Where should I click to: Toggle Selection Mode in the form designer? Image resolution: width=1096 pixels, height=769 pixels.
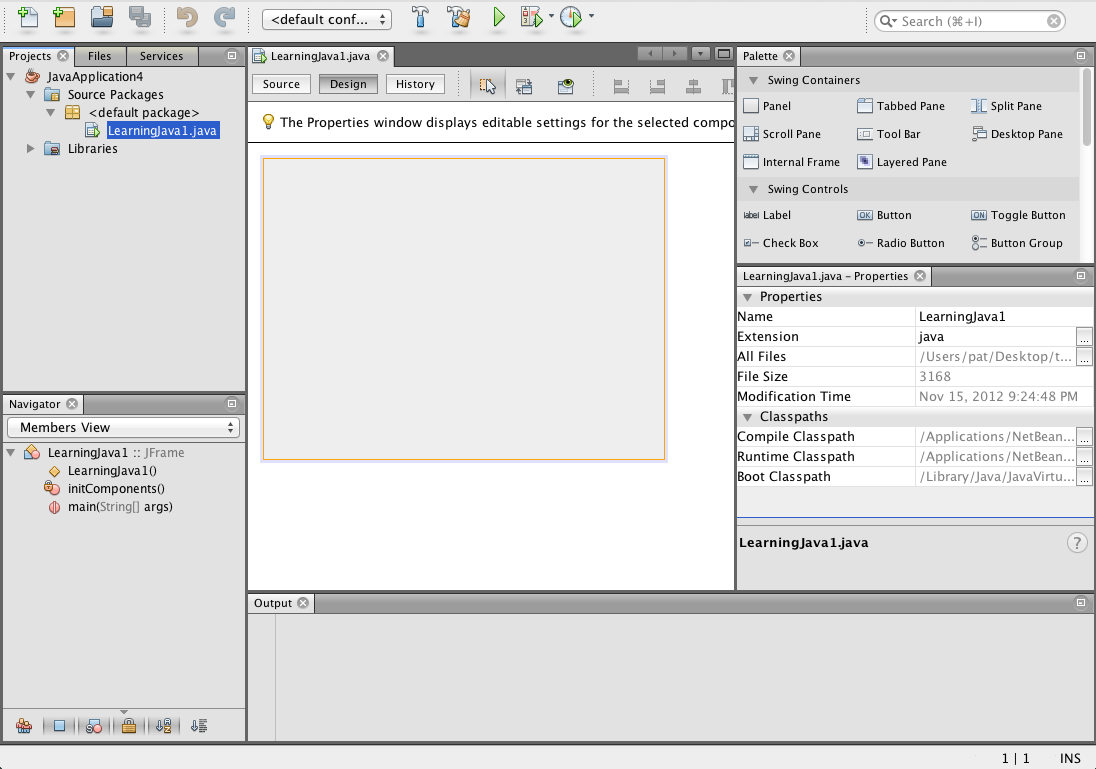coord(488,86)
